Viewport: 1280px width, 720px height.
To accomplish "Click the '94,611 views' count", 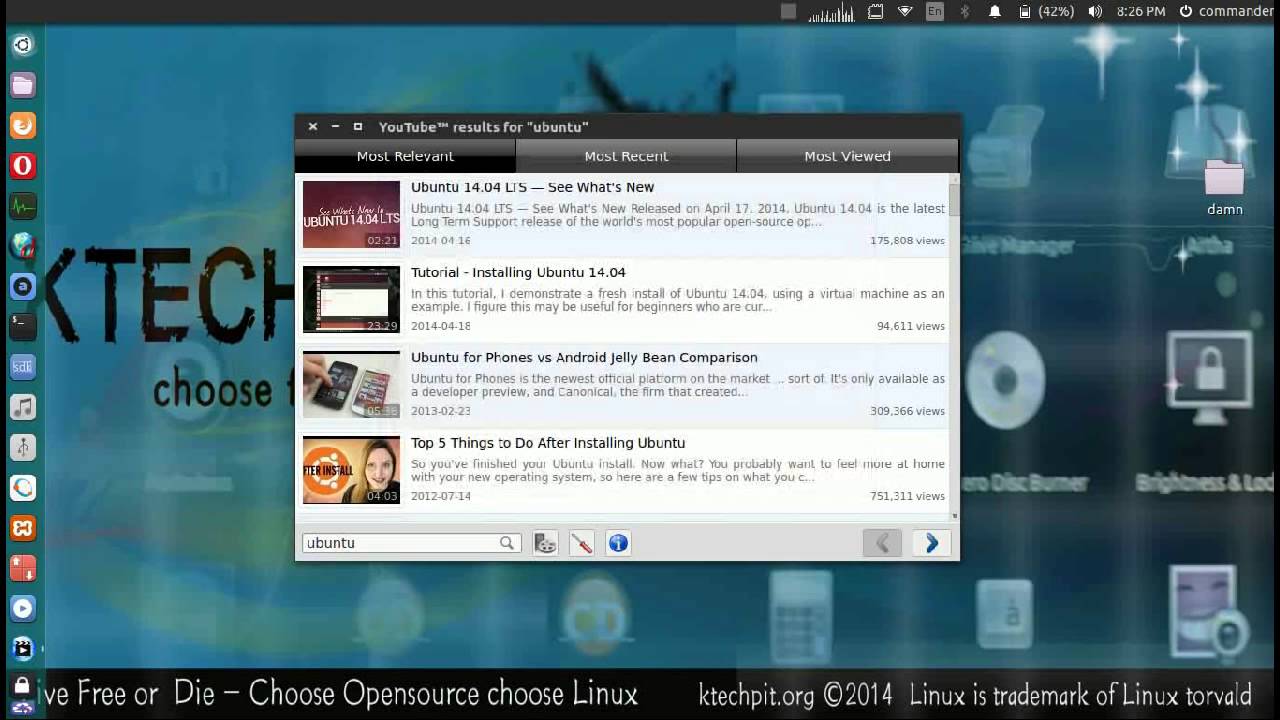I will tap(911, 326).
